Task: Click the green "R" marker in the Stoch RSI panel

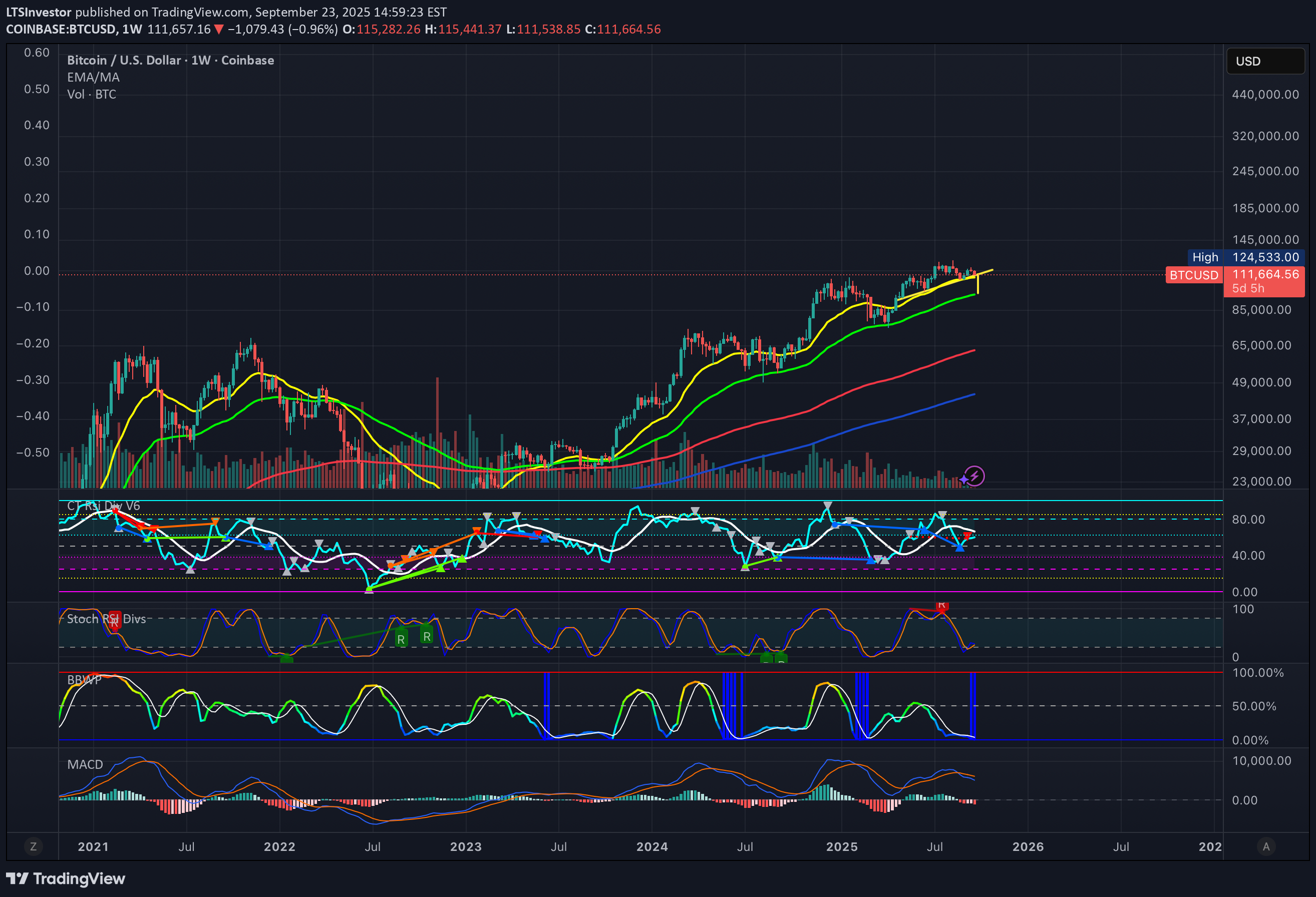Action: click(x=402, y=638)
